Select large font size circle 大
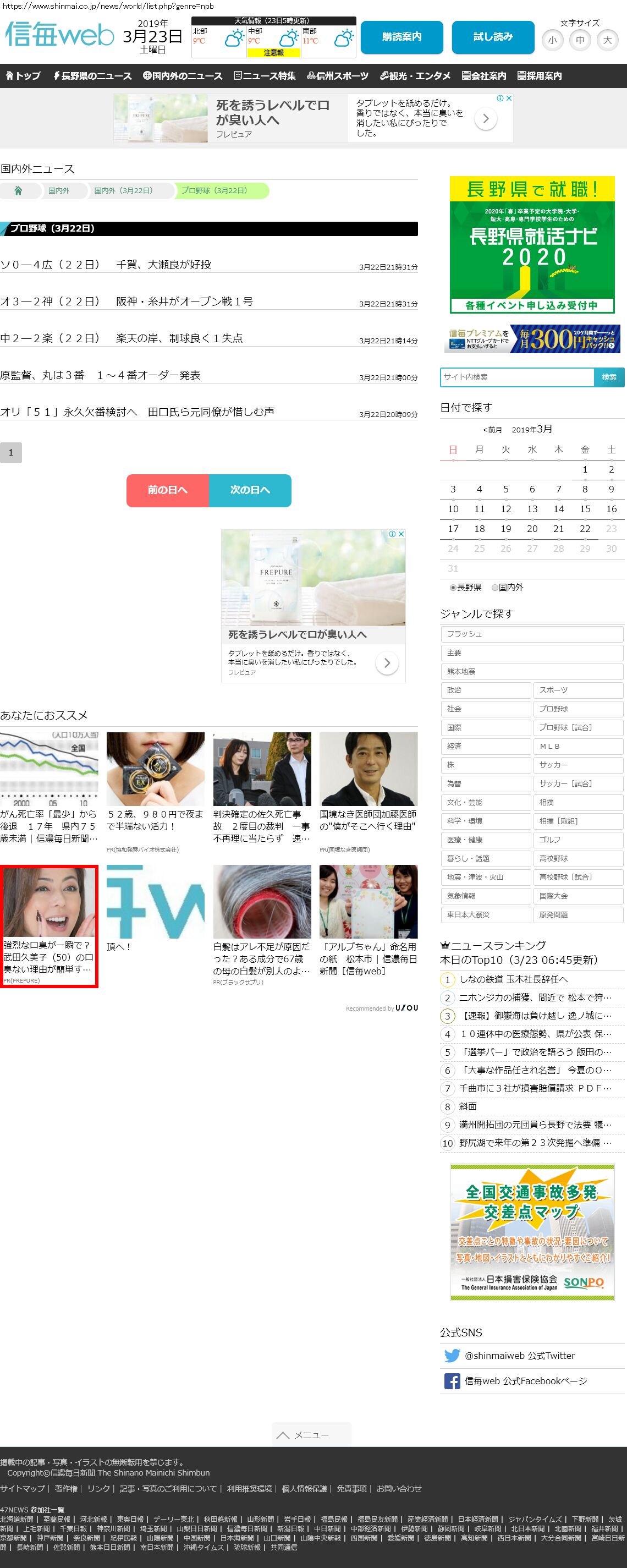627x1568 pixels. coord(607,40)
